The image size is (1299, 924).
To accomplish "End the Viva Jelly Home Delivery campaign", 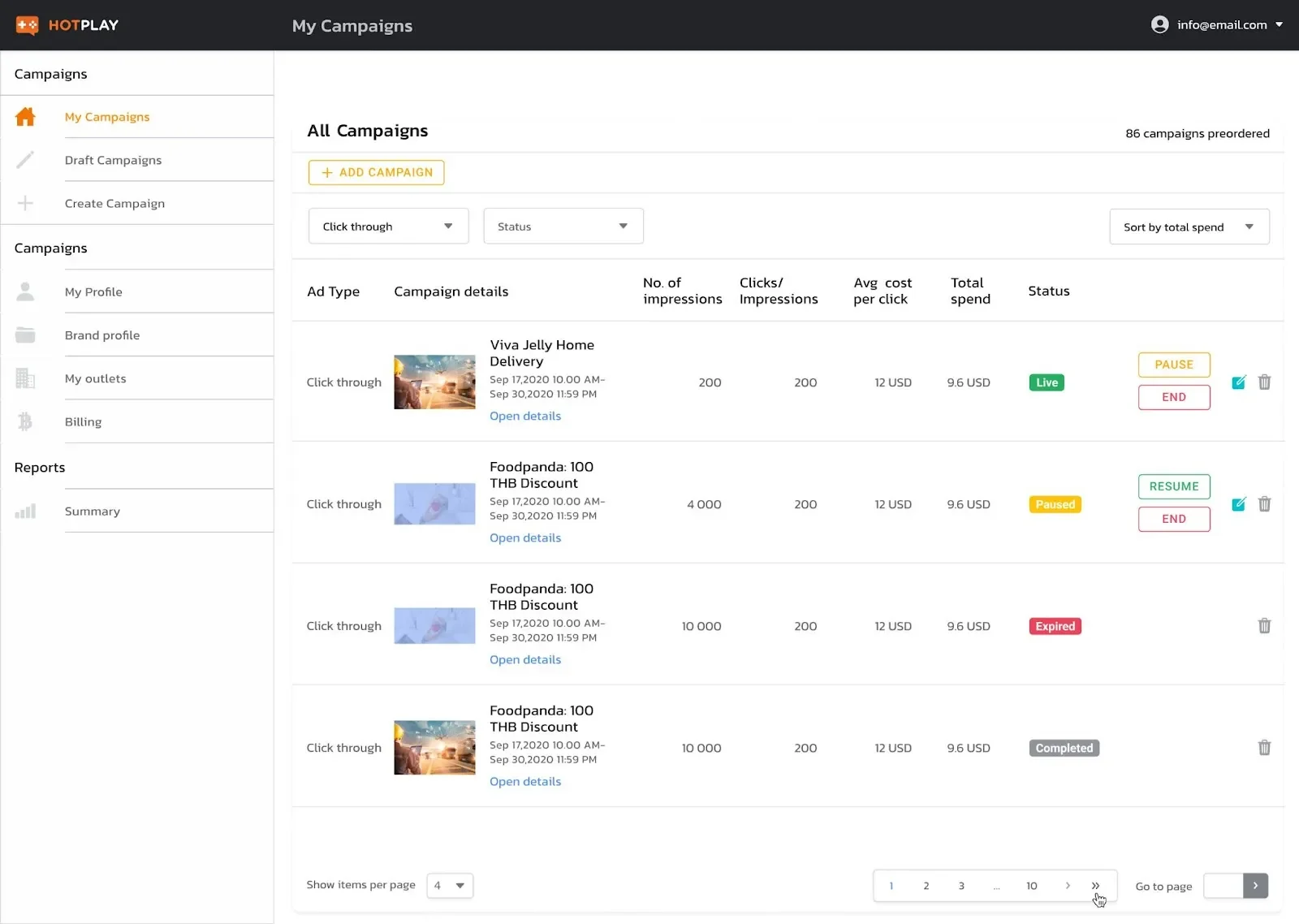I will point(1174,397).
